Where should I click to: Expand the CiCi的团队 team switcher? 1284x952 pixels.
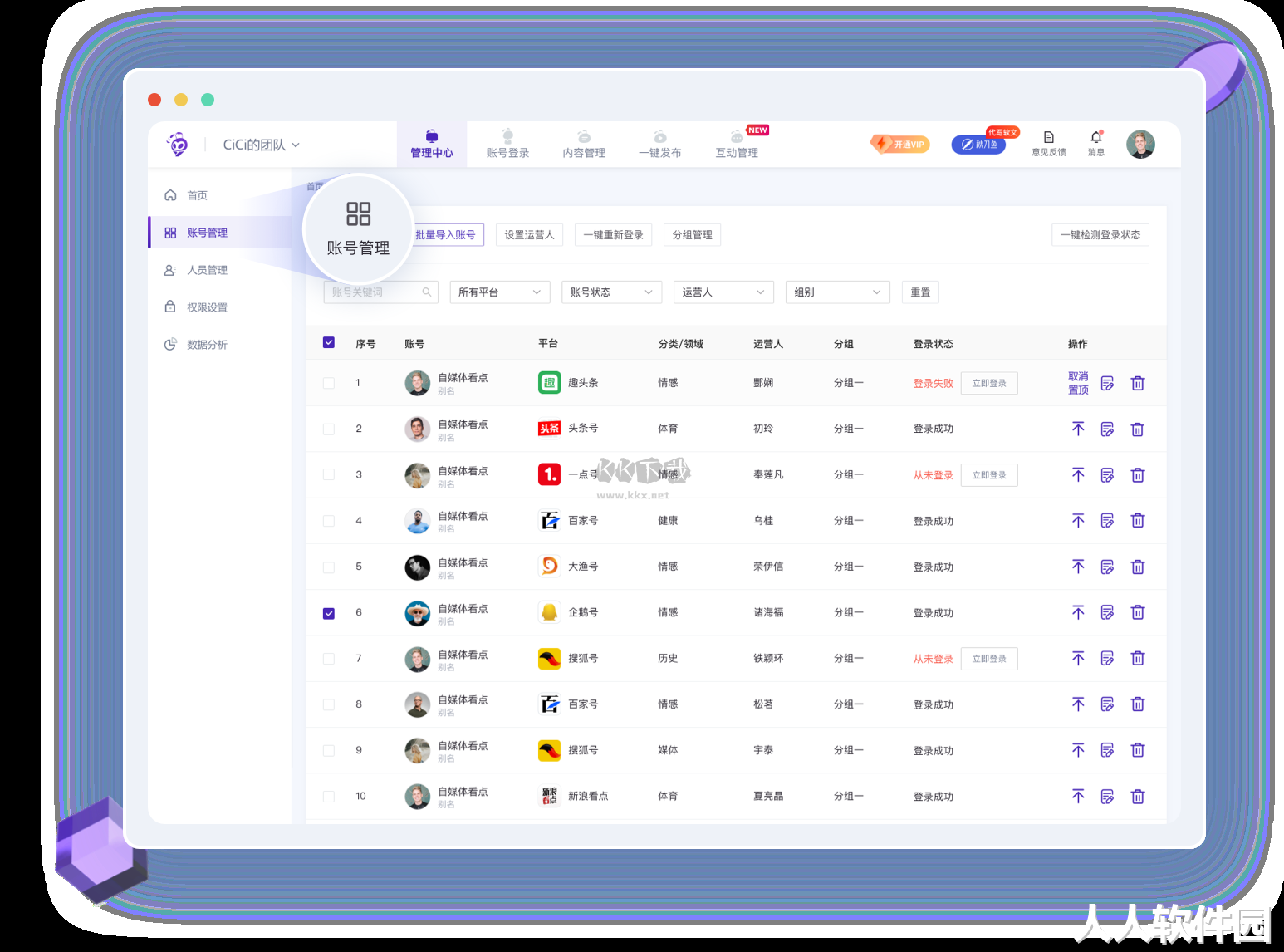tap(261, 145)
